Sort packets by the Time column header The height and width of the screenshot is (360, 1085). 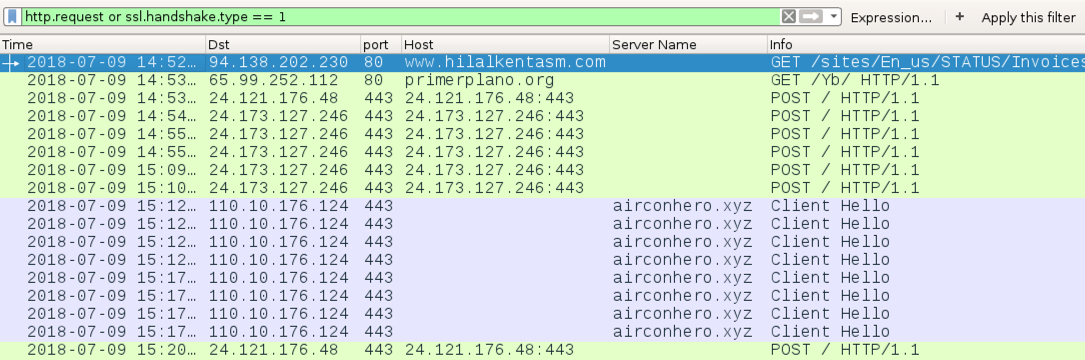click(x=103, y=44)
